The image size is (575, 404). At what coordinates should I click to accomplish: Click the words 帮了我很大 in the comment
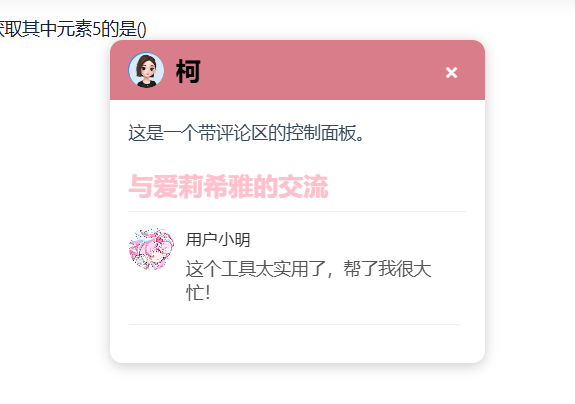pos(387,268)
